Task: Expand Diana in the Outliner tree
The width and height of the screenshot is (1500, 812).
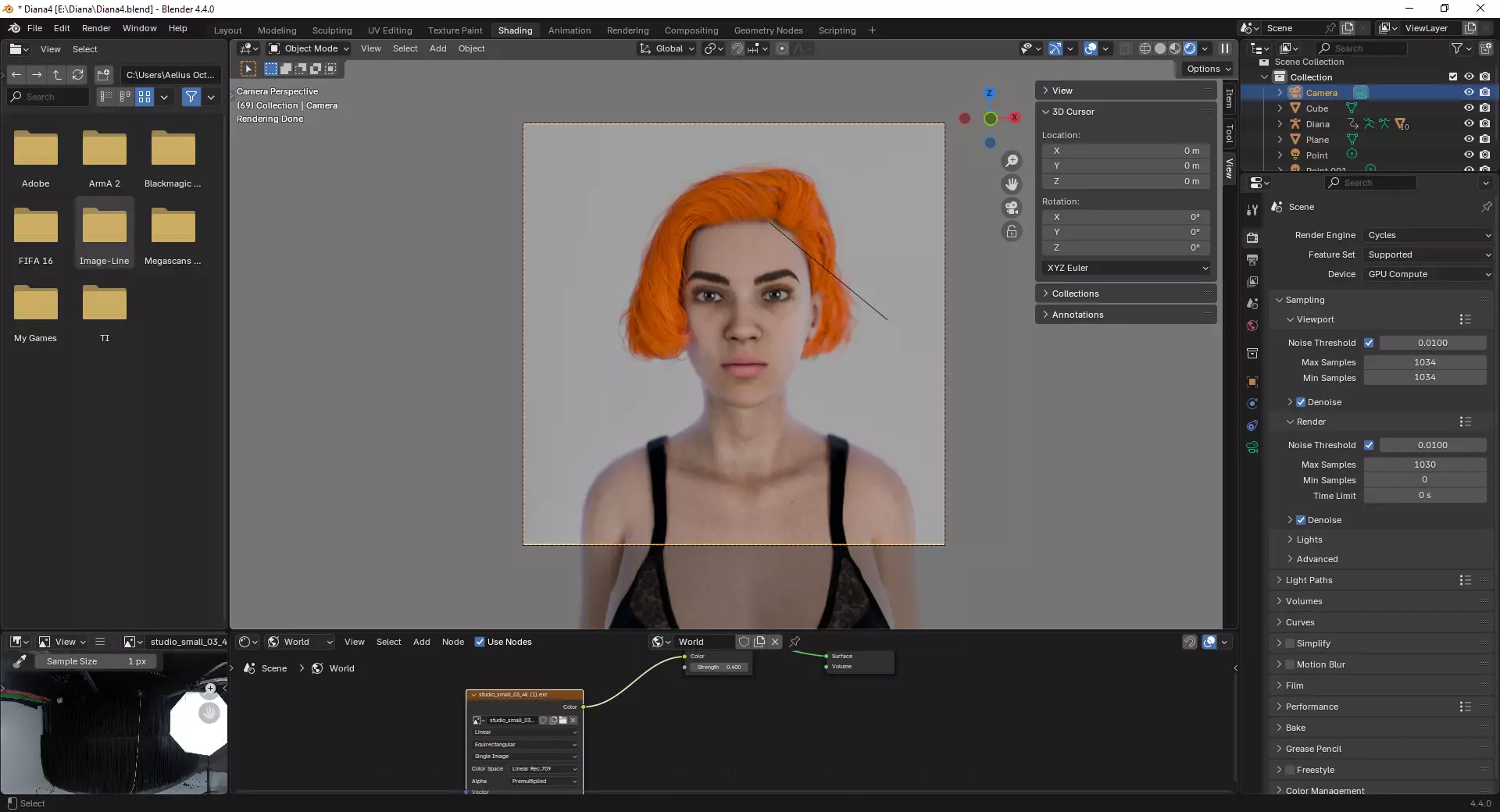Action: pos(1280,123)
